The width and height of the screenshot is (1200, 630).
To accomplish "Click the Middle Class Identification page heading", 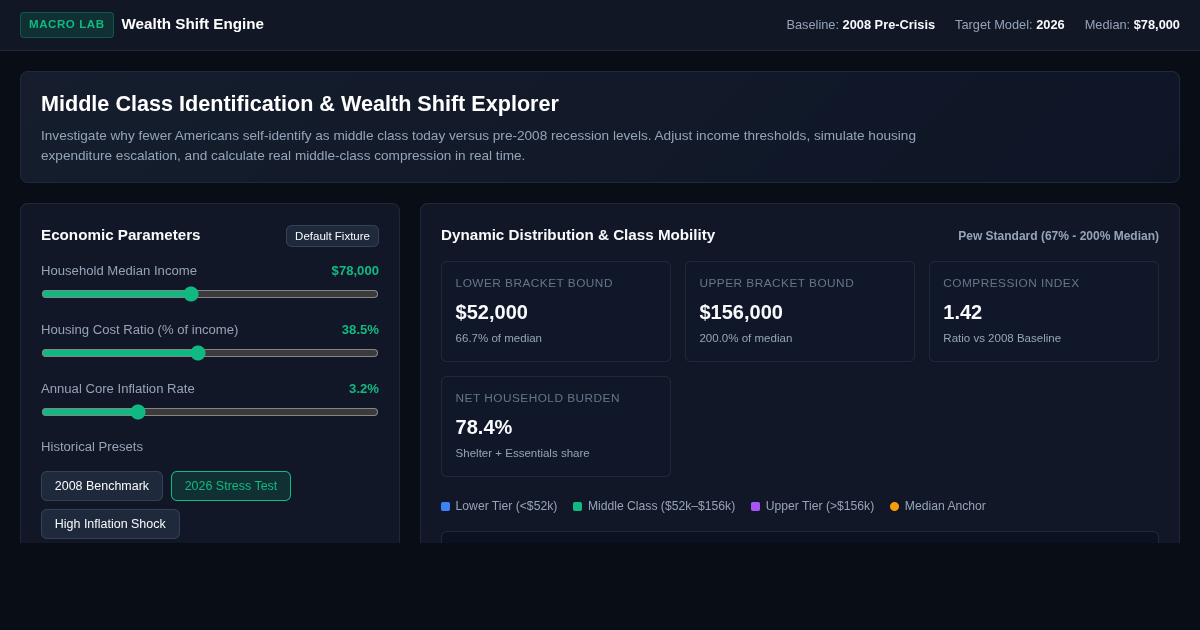I will (x=300, y=104).
